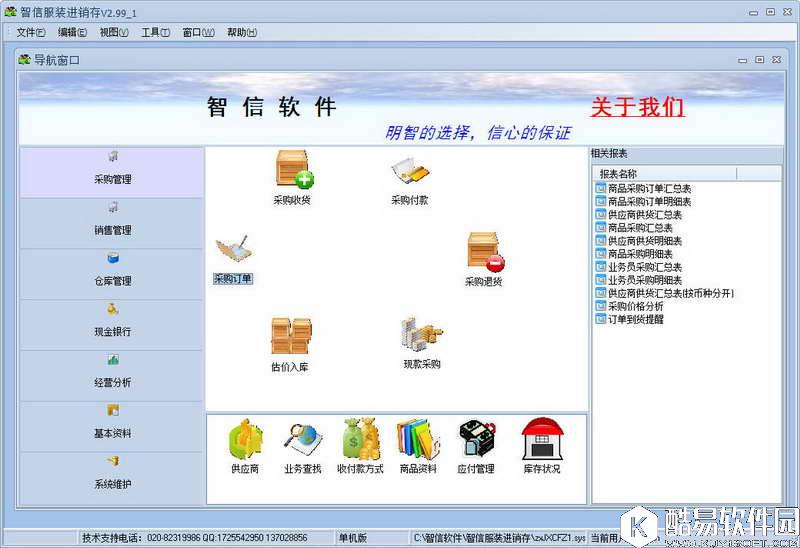Open the 编辑(E) menu
This screenshot has height=548, width=800.
tap(72, 33)
